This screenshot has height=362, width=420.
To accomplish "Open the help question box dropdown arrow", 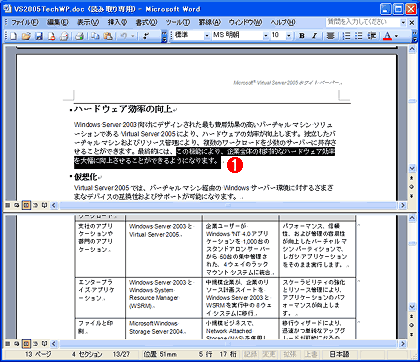I will point(403,22).
